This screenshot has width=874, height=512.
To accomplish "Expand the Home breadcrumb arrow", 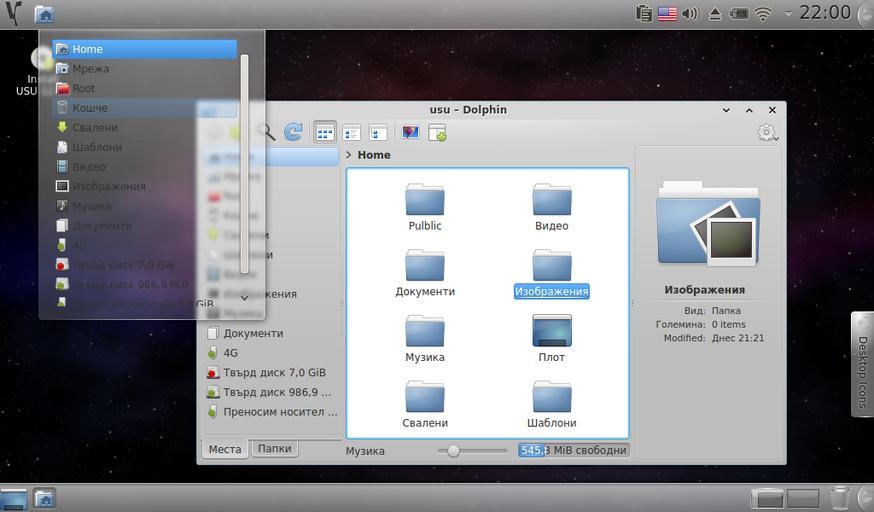I will [348, 155].
